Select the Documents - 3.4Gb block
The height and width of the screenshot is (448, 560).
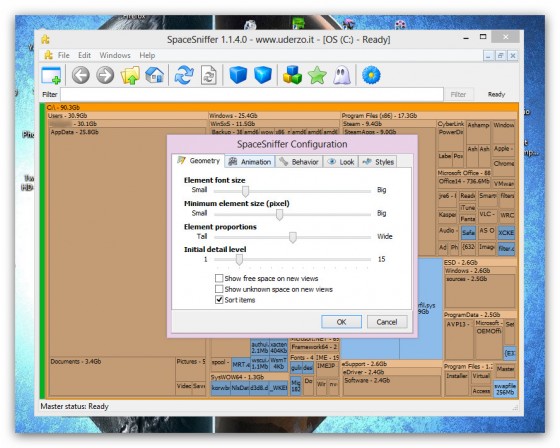click(x=112, y=376)
